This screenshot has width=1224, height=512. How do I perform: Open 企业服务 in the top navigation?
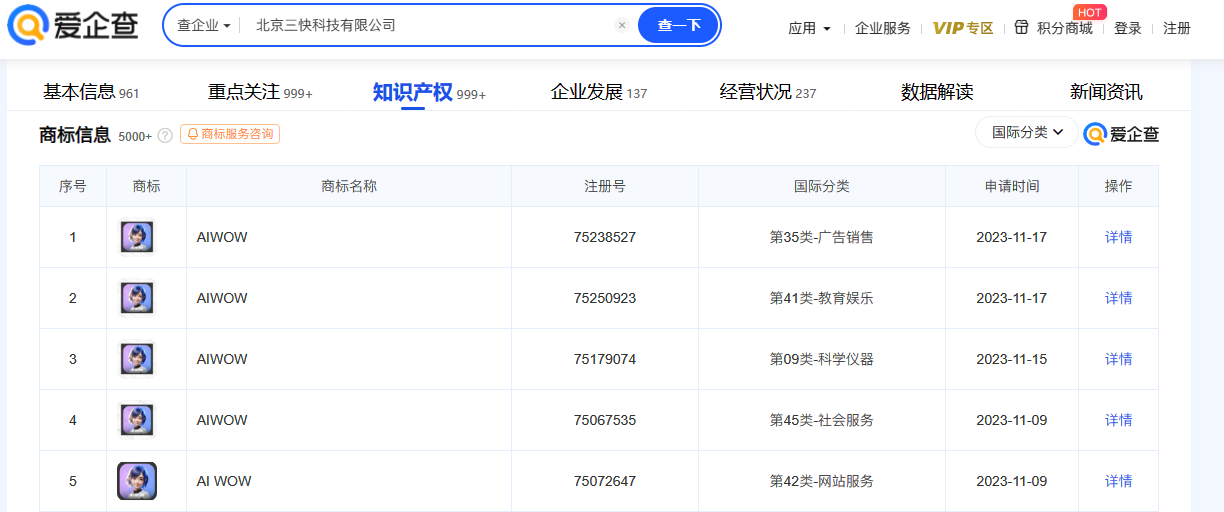pos(883,28)
